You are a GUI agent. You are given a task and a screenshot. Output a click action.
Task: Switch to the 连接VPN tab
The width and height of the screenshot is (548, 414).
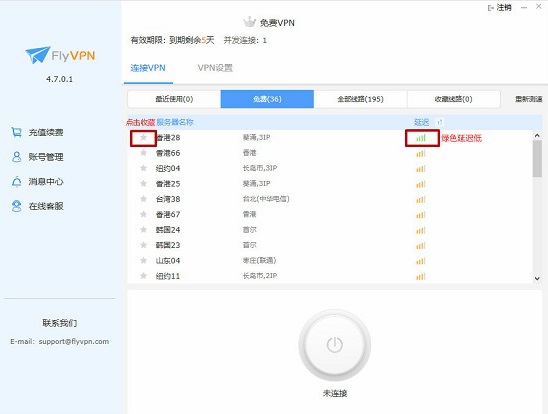pos(148,68)
